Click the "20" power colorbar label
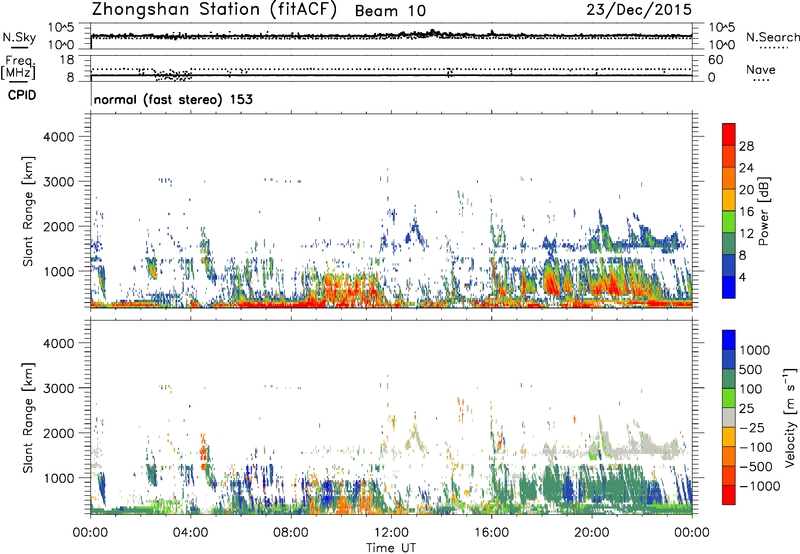Viewport: 800px width, 554px height. click(746, 190)
